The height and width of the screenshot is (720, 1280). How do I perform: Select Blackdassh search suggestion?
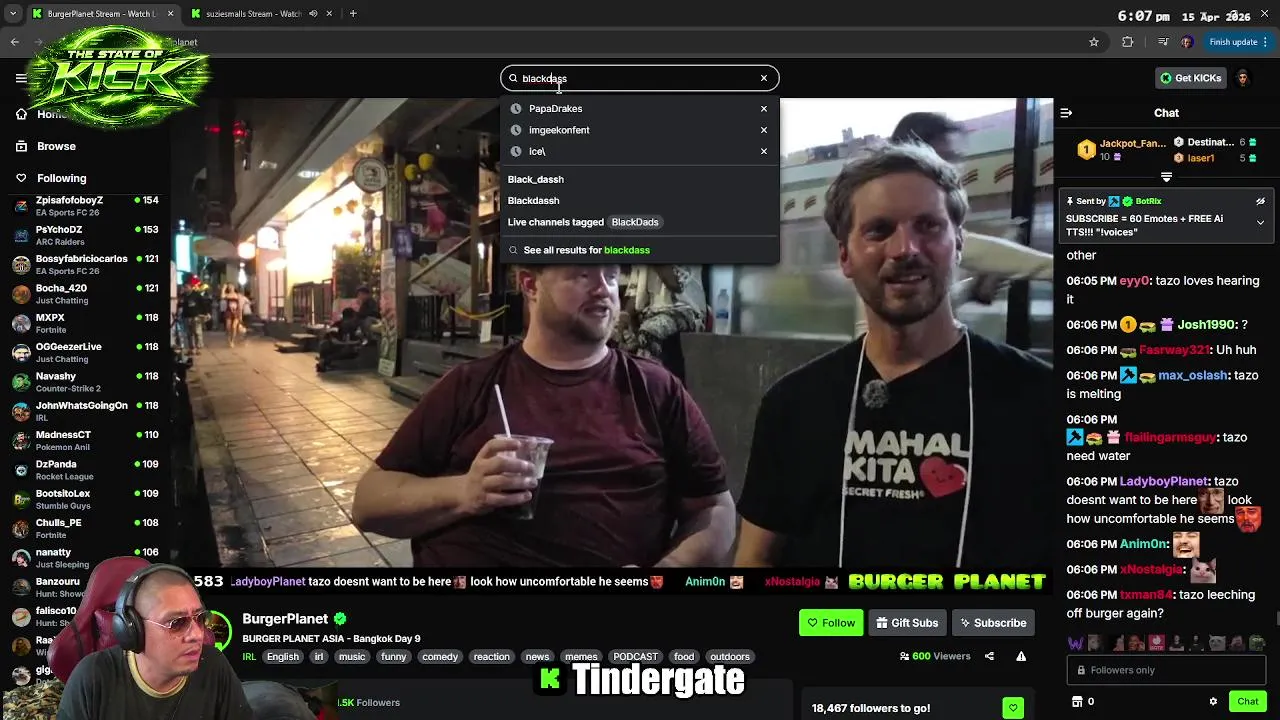coord(533,200)
